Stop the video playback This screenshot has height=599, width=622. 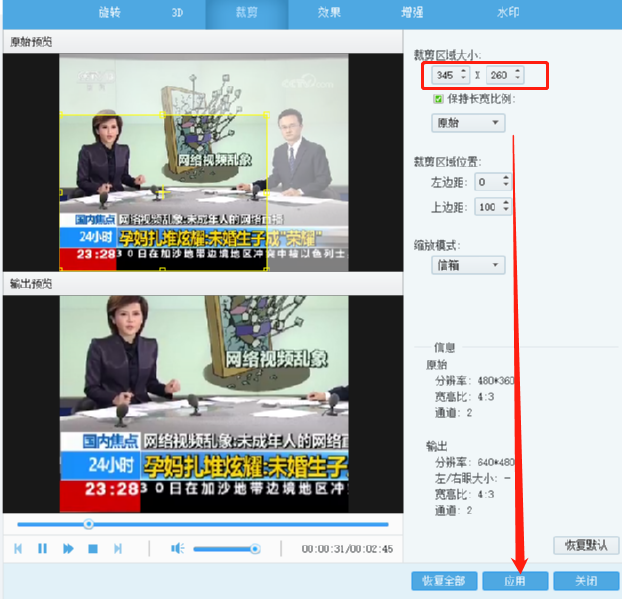tap(93, 548)
